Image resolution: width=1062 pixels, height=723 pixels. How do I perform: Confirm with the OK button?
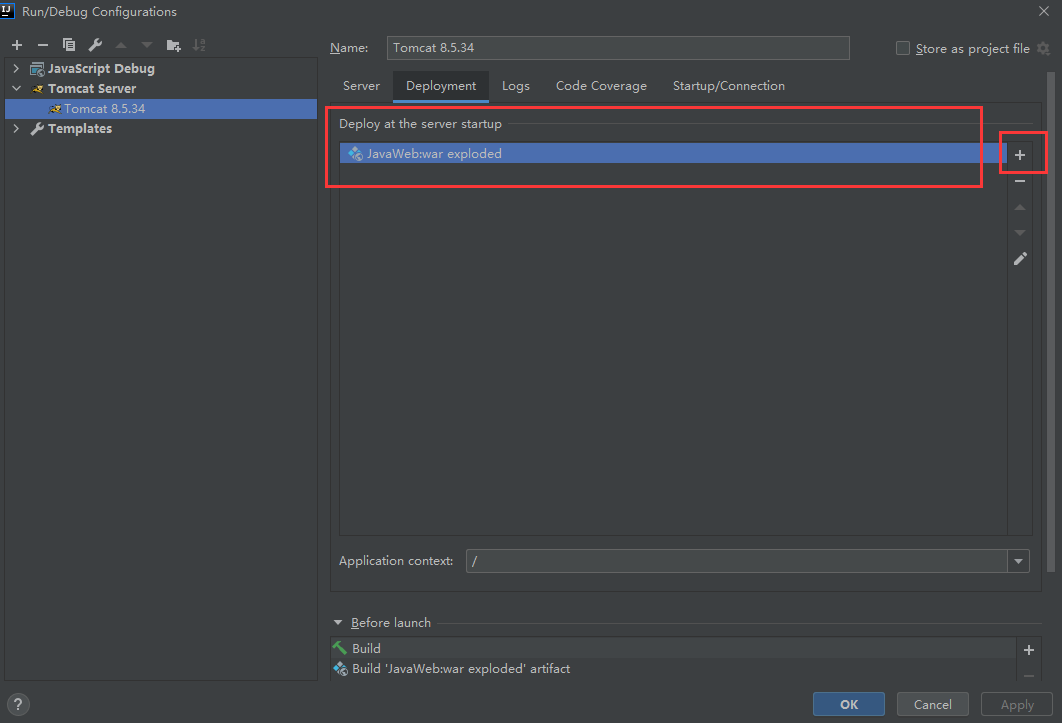click(849, 704)
